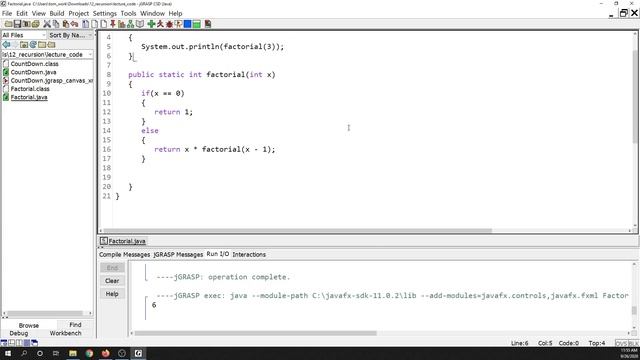Open the lecture_code path dropdown

(47, 54)
